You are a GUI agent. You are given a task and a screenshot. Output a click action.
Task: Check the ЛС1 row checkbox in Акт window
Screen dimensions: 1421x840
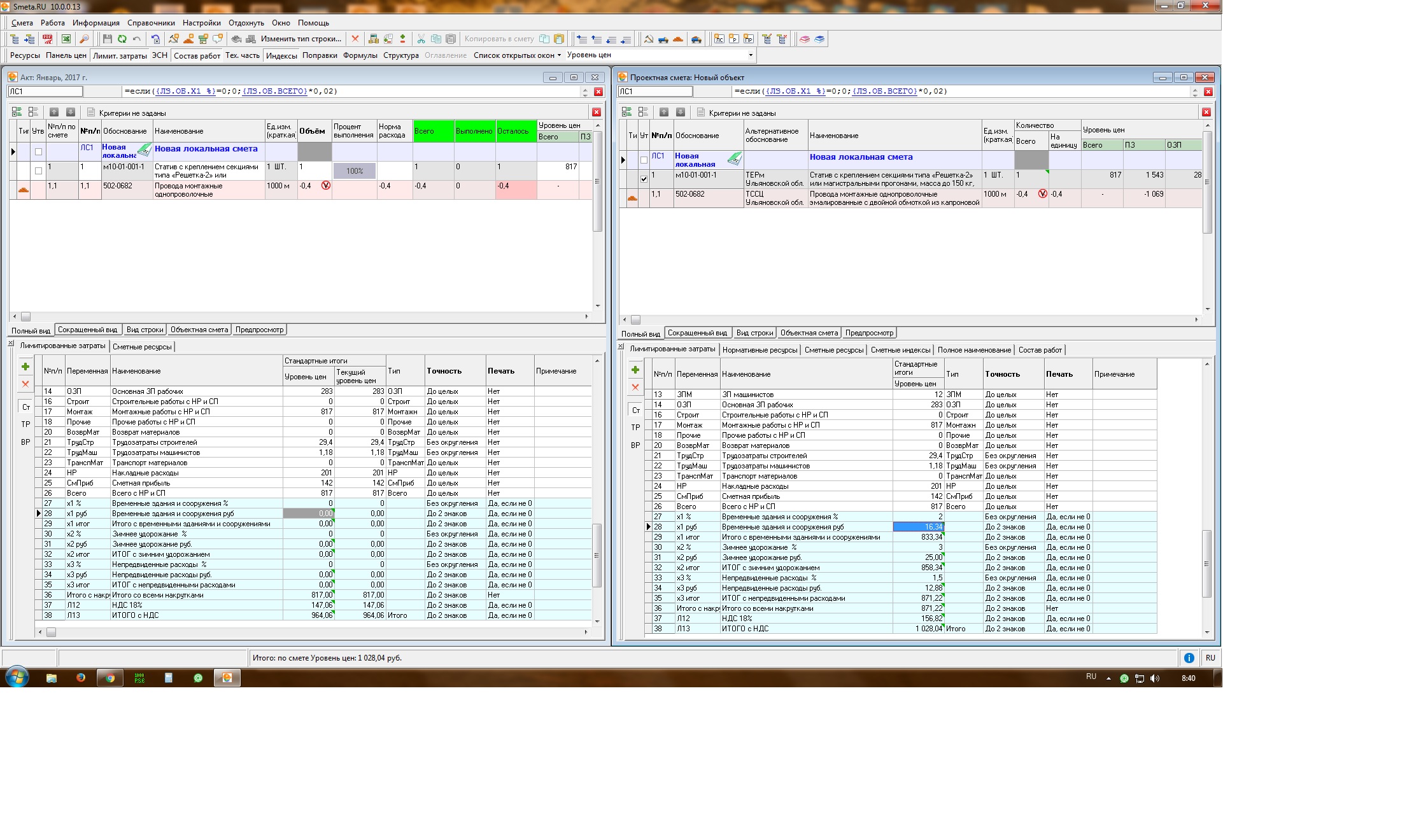point(38,152)
